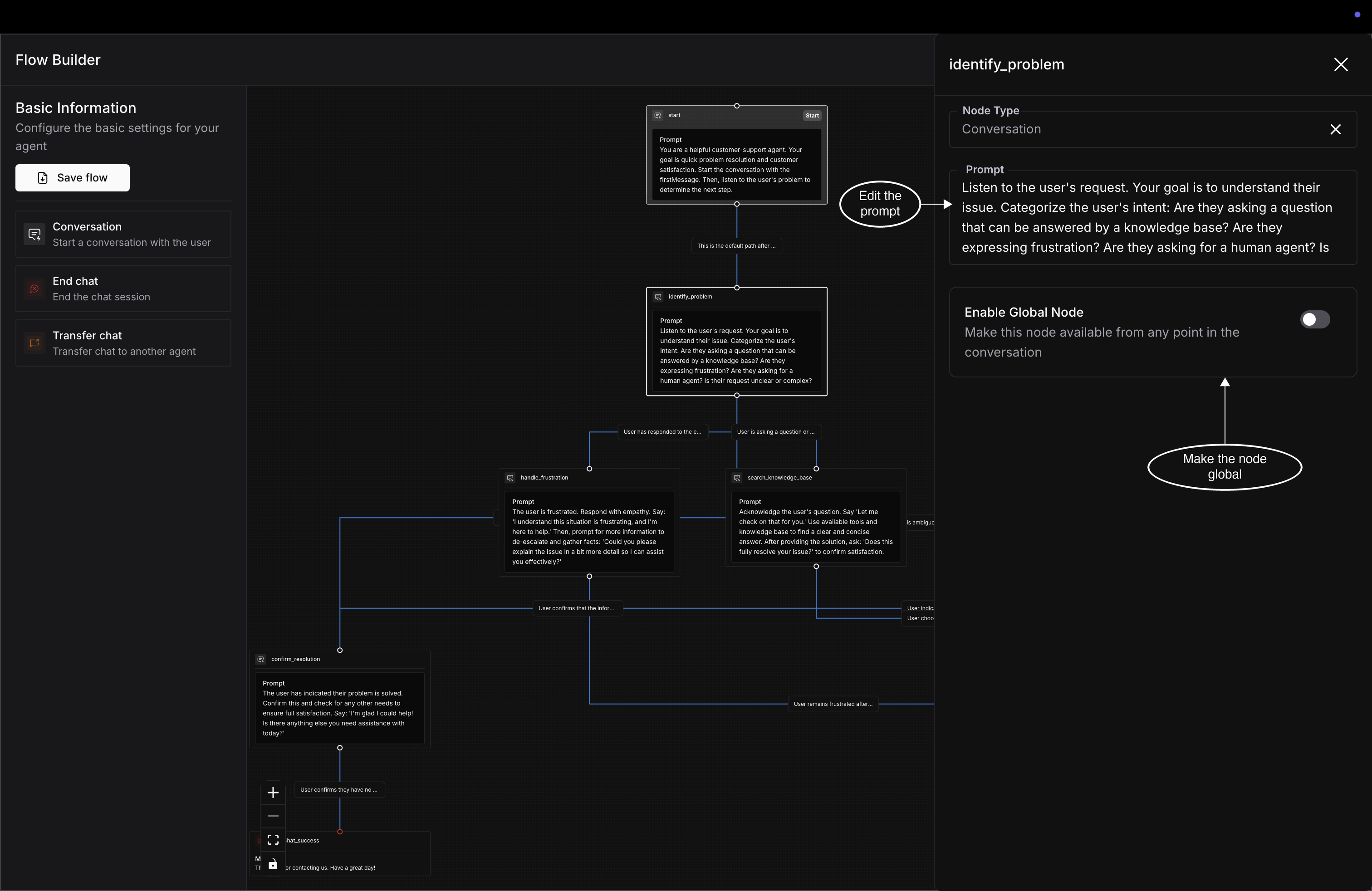Screen dimensions: 1372x891
Task: Add a Transfer chat node from sidebar
Action: coord(123,343)
